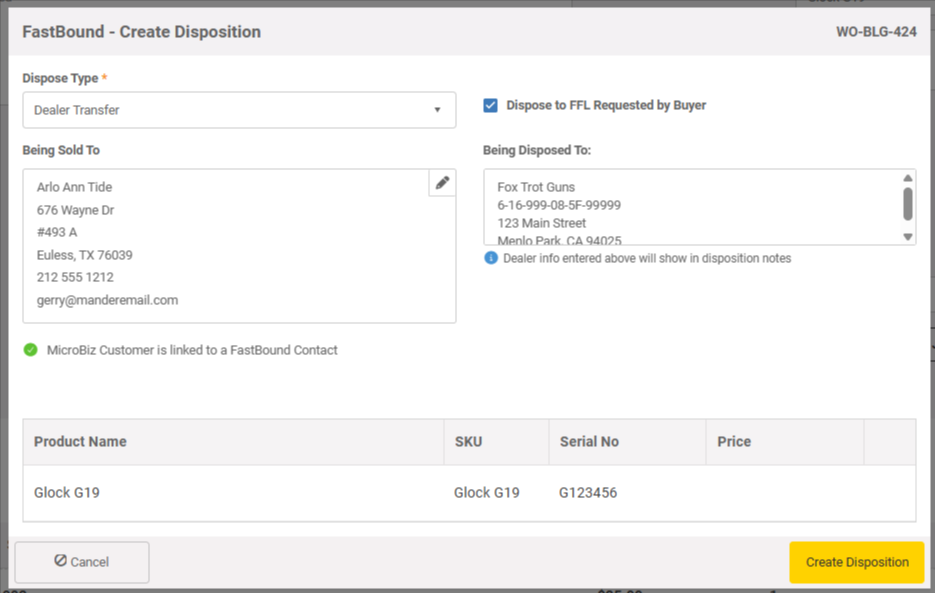Click the dropdown caret on the Dealer Transfer selector
This screenshot has width=935, height=593.
pyautogui.click(x=438, y=110)
